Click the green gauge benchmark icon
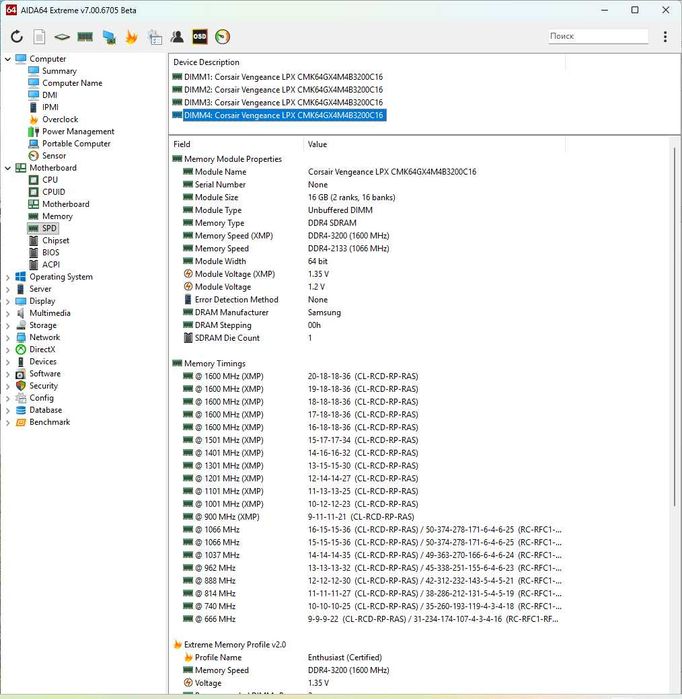Image resolution: width=682 pixels, height=699 pixels. [x=222, y=37]
